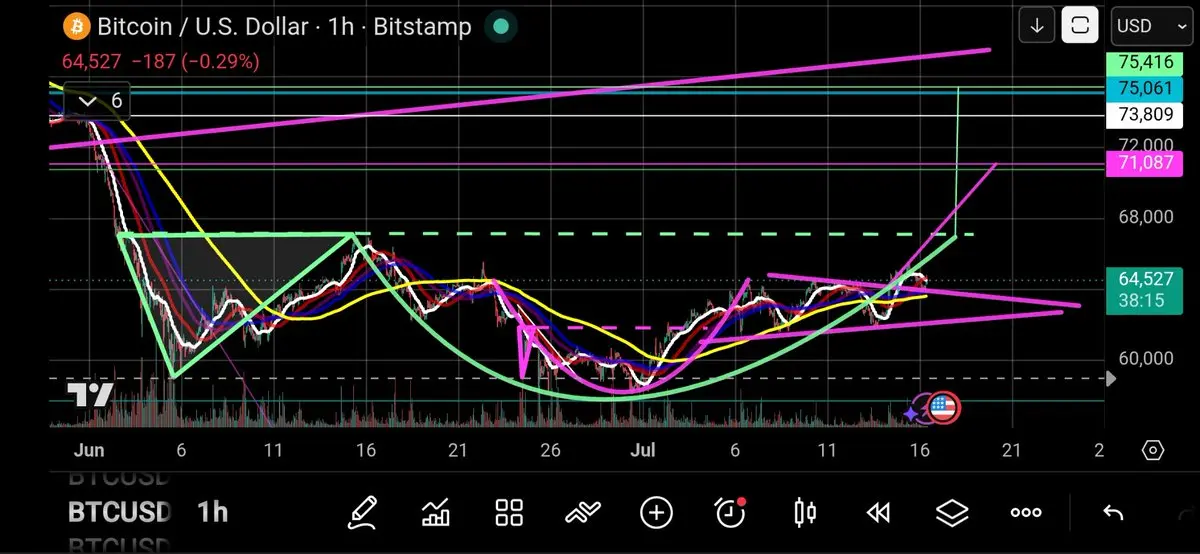Screen dimensions: 1200x554
Task: Change the chart type line icon
Action: pos(582,514)
